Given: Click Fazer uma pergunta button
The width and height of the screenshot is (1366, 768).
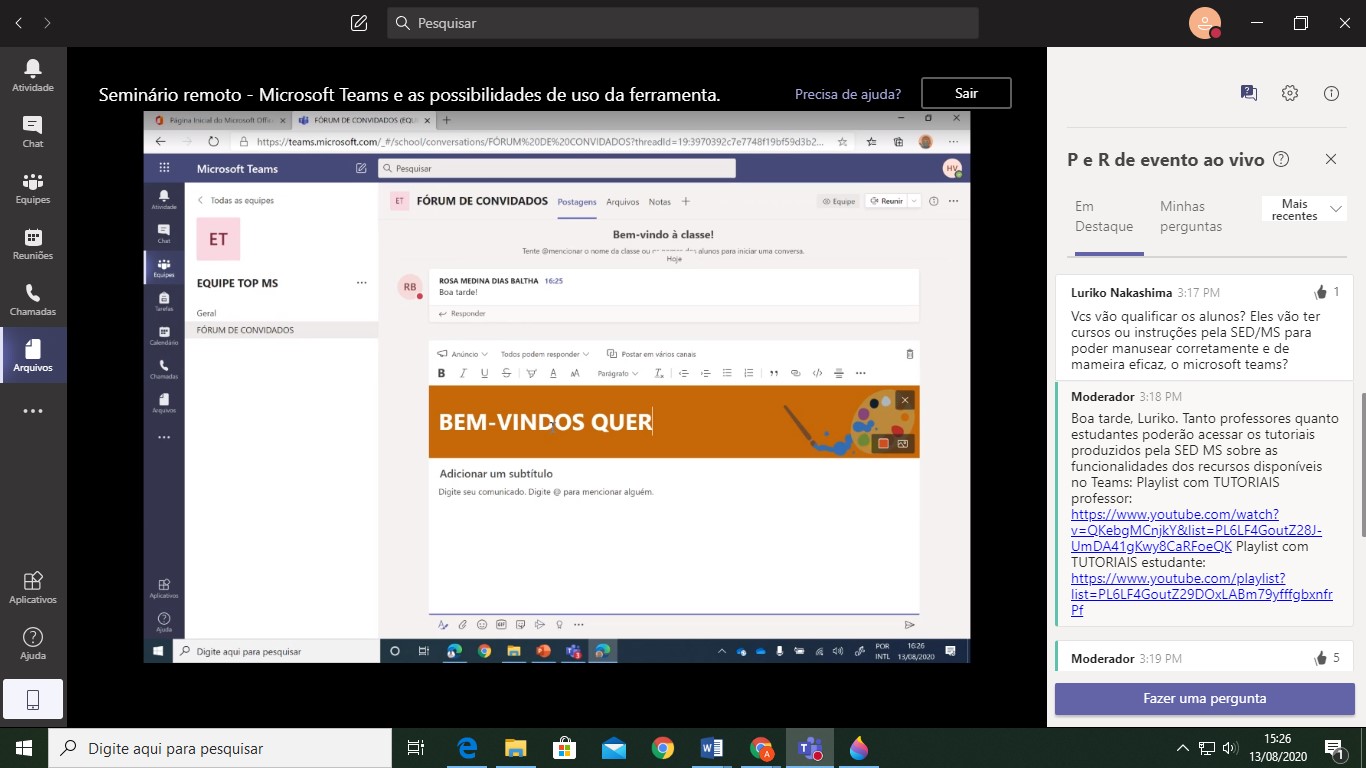Looking at the screenshot, I should pyautogui.click(x=1205, y=698).
